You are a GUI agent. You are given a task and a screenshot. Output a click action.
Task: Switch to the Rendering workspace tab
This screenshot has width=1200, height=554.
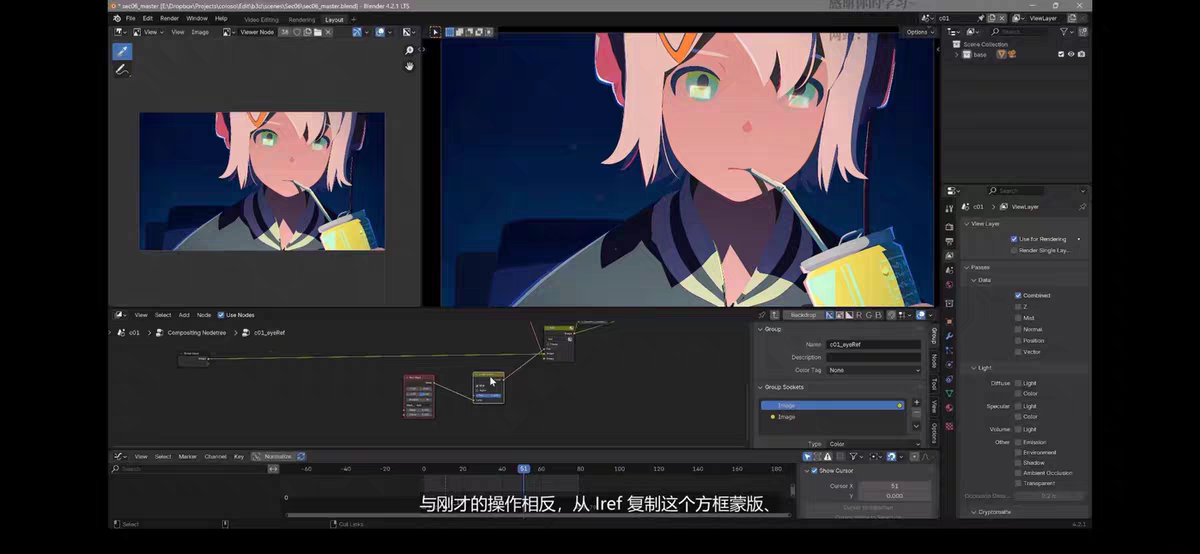pos(301,19)
